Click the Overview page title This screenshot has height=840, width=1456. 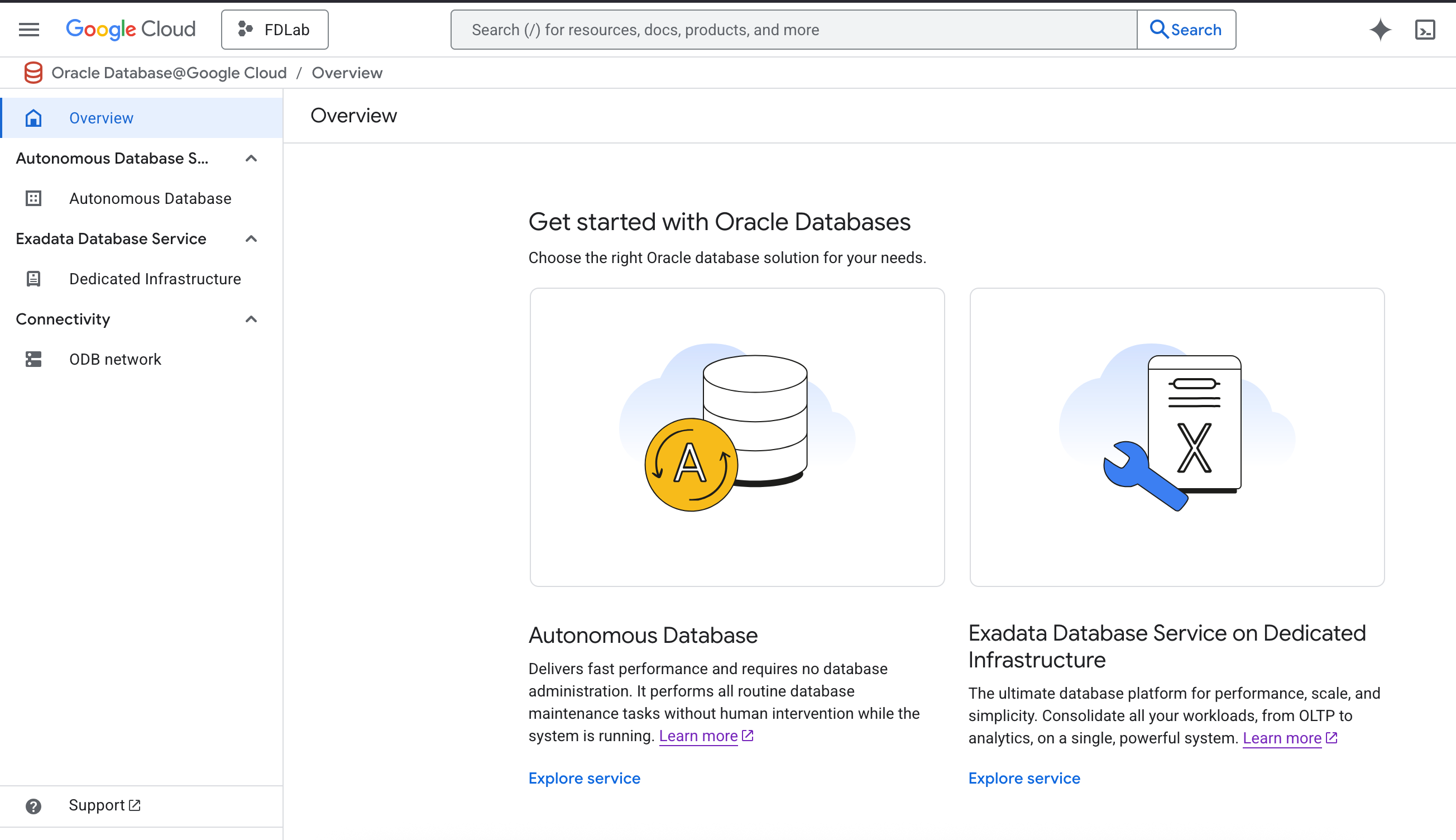[x=353, y=116]
